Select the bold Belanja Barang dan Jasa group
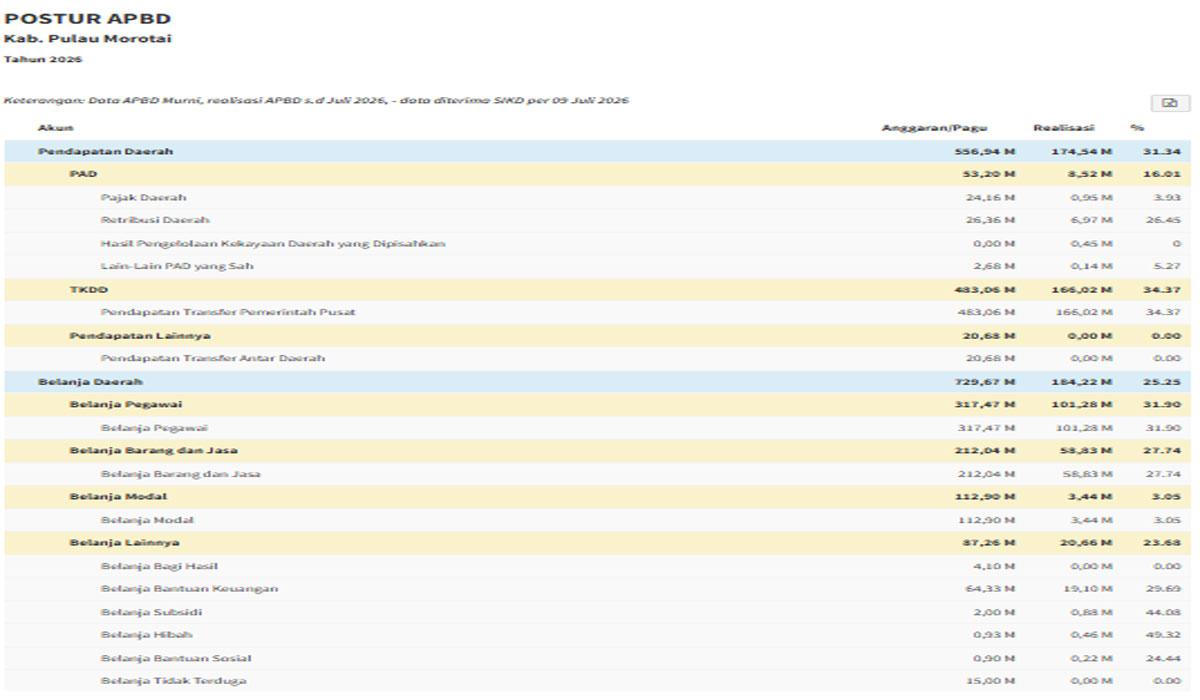 coord(153,450)
